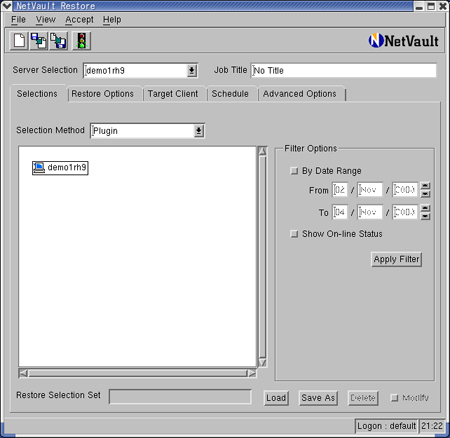Switch to the Advanced Options tab
450x438 pixels.
click(x=300, y=94)
